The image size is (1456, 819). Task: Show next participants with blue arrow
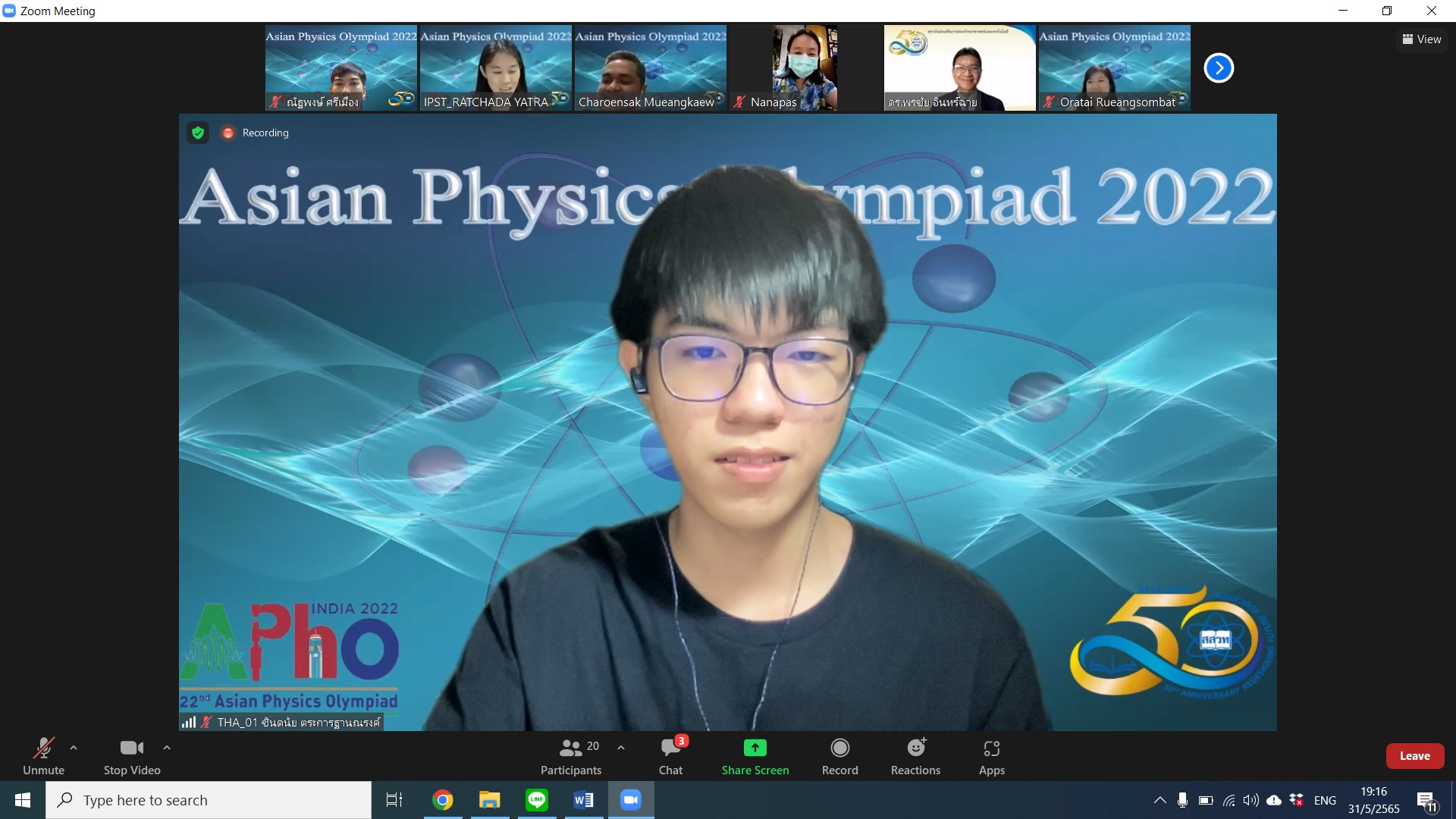[x=1219, y=67]
